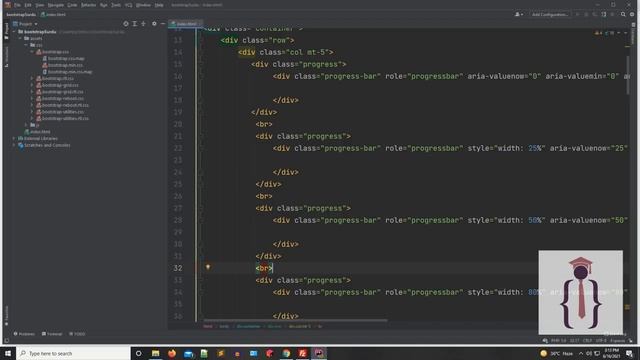Select bootstrap.css.map in project tree
The width and height of the screenshot is (640, 360).
[63, 58]
